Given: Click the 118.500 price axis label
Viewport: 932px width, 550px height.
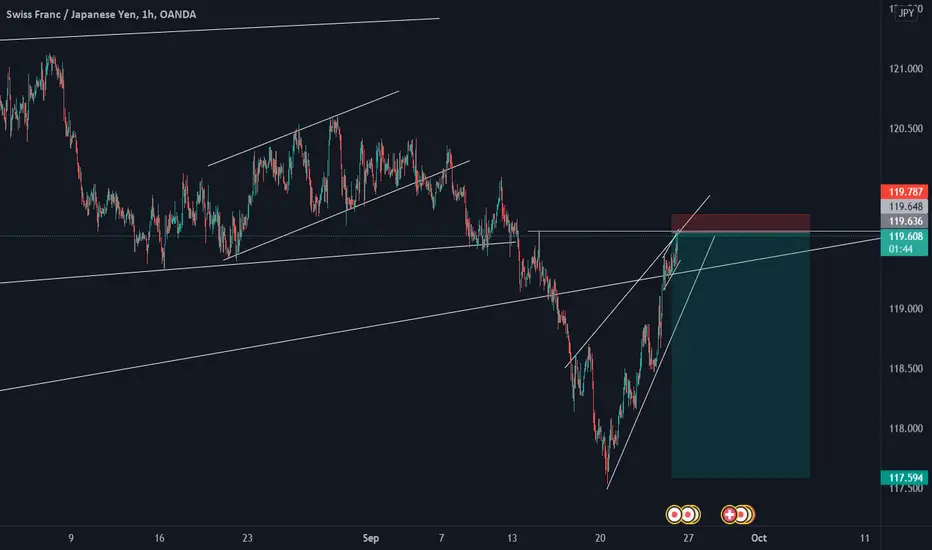Looking at the screenshot, I should (x=905, y=369).
